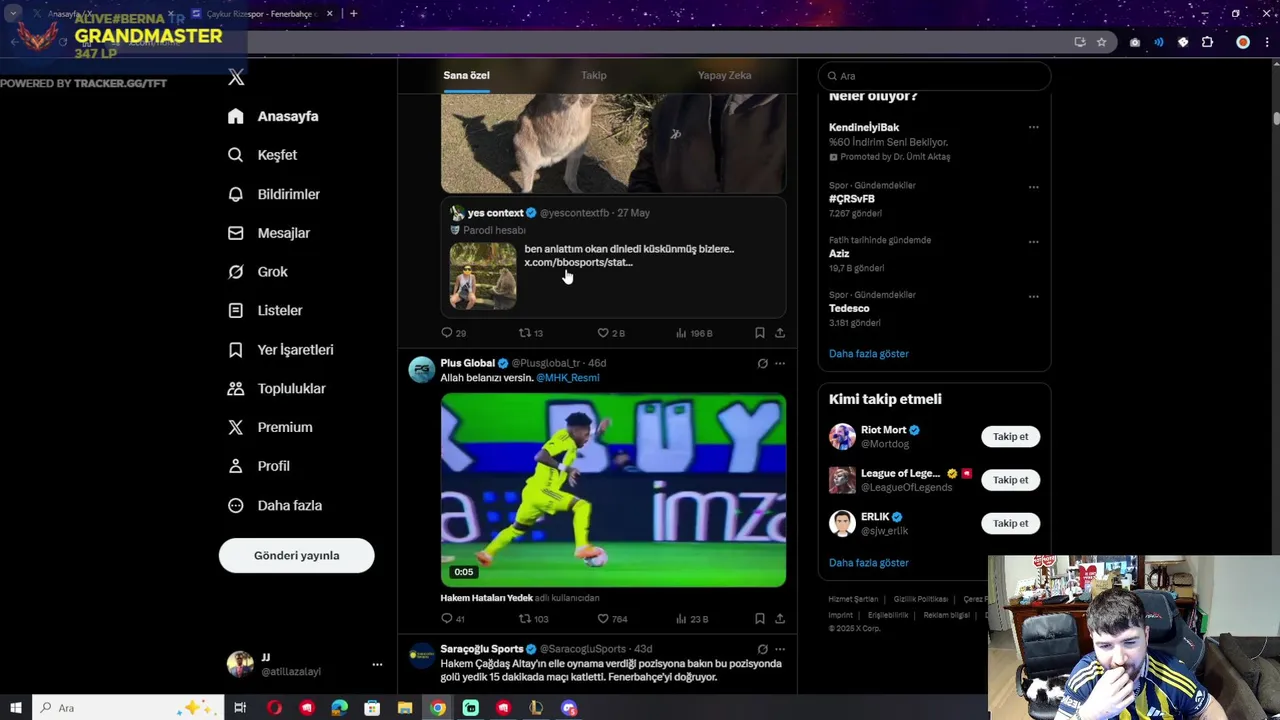Repost Plus Global post with 103 reposts

click(x=524, y=619)
